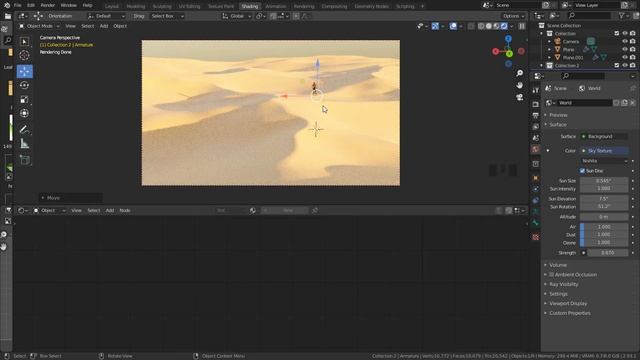Expand the Custom Properties panel
This screenshot has height=360, width=640.
tap(569, 313)
